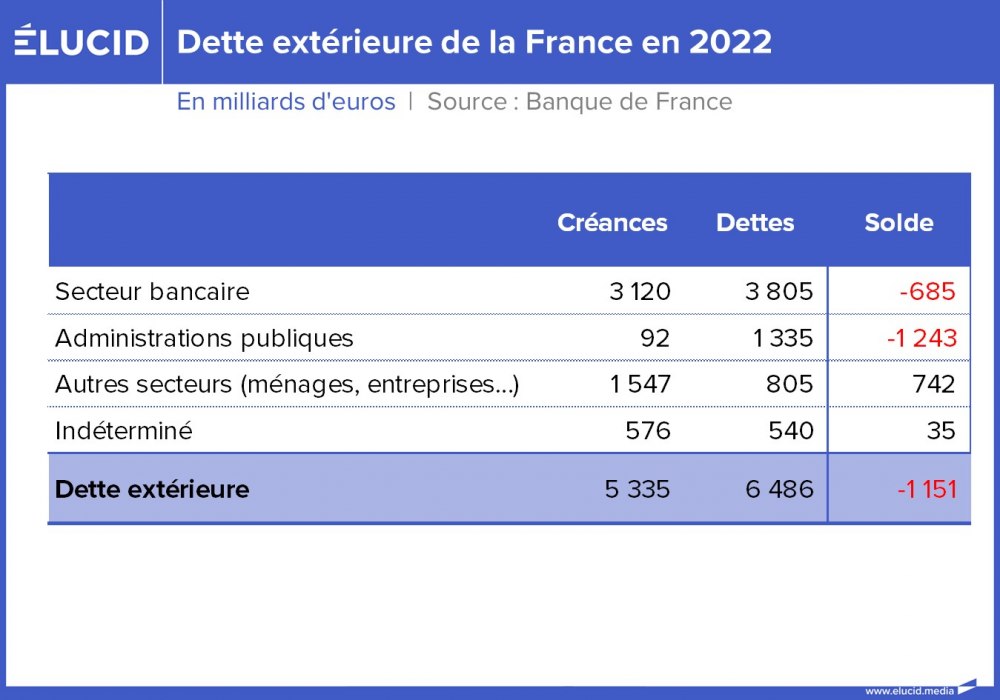Click the Administrations publiques row label
Image resolution: width=1000 pixels, height=700 pixels.
[x=204, y=339]
